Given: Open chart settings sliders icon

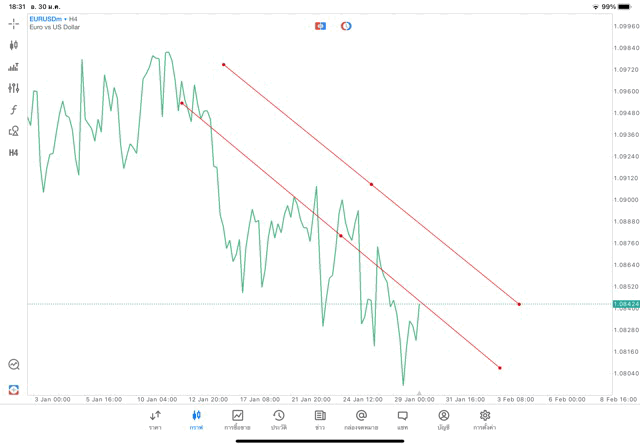Looking at the screenshot, I should [x=14, y=88].
